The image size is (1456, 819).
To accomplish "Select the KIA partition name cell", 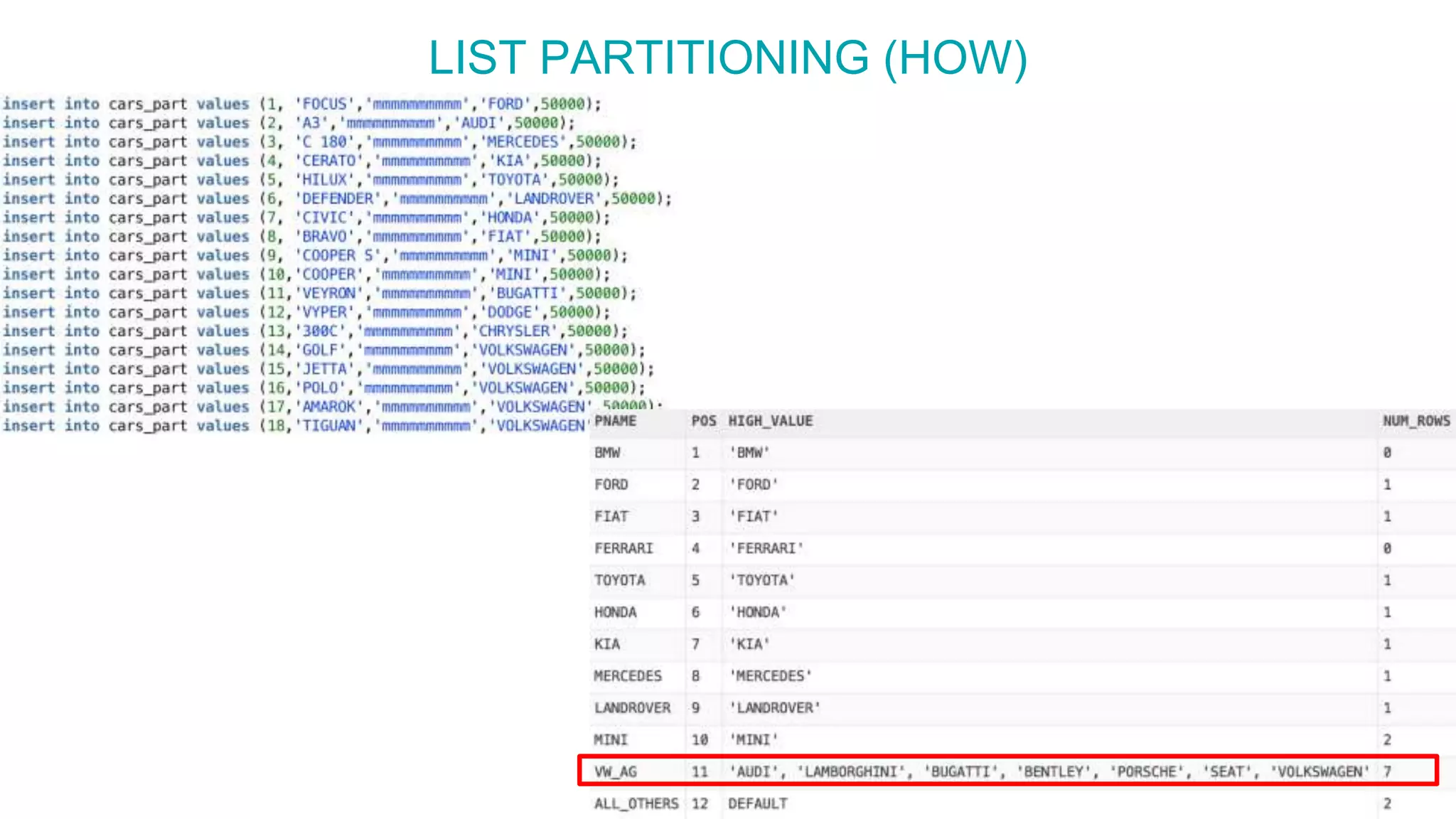I will click(x=607, y=644).
